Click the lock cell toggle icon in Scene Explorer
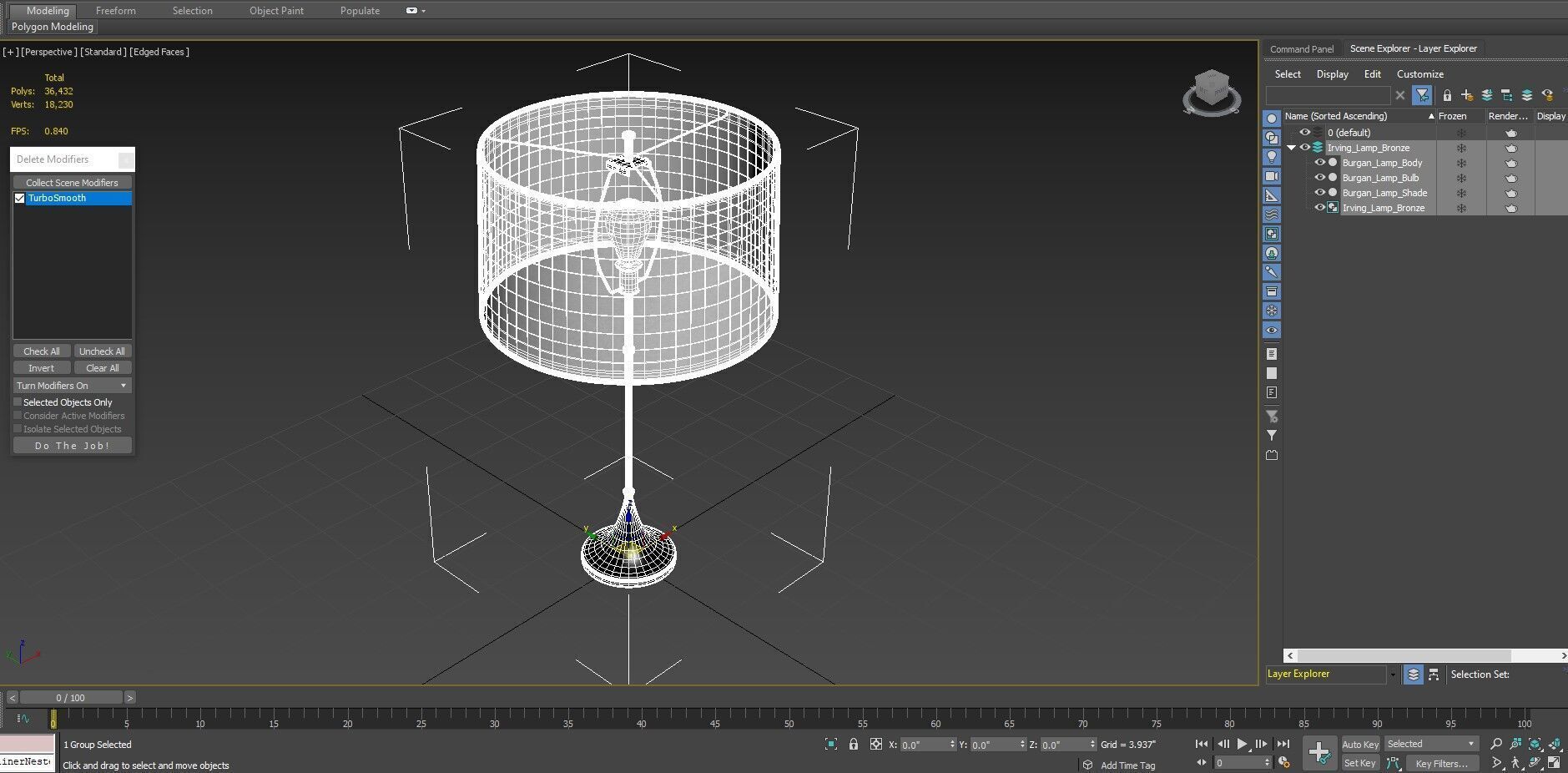The image size is (1568, 773). coord(1447,95)
